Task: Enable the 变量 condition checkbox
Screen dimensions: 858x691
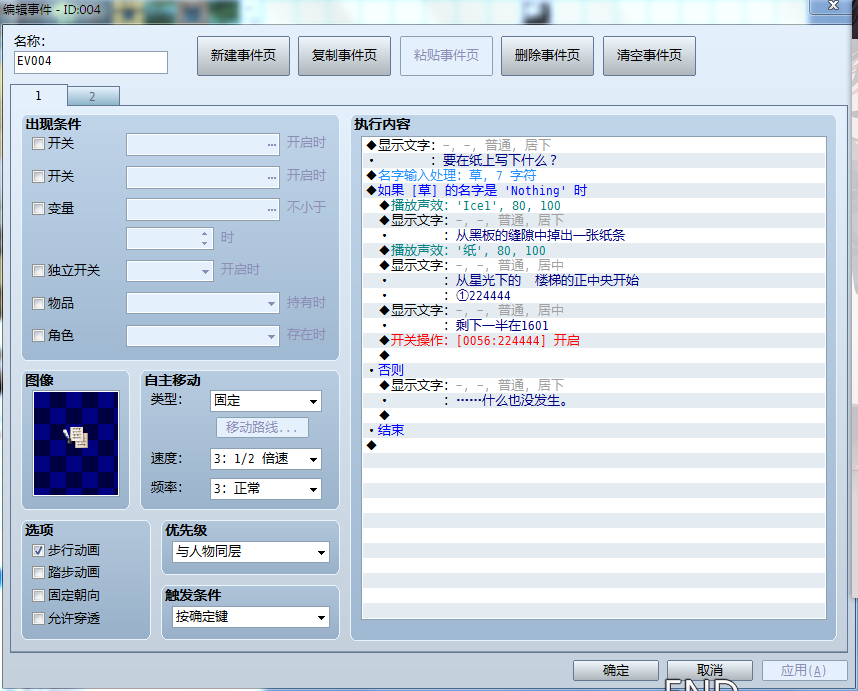Action: (x=38, y=208)
